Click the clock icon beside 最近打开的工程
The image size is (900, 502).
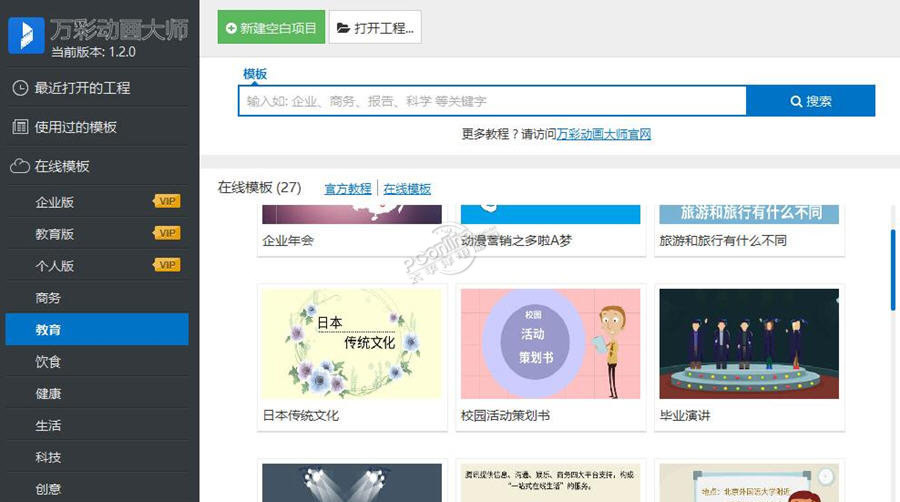click(20, 88)
